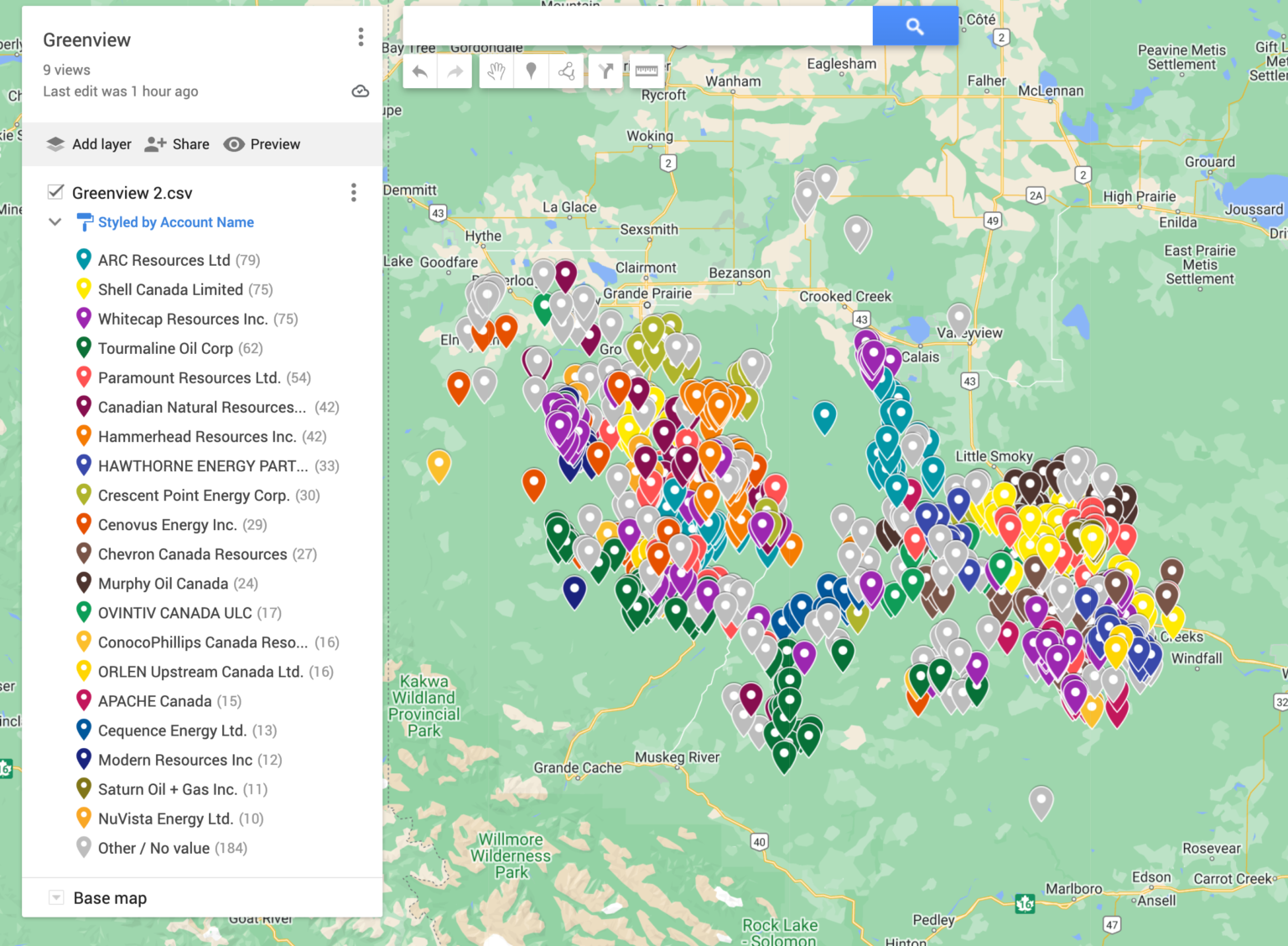Screen dimensions: 1288x946
Task: Undo the last map edit
Action: [420, 71]
